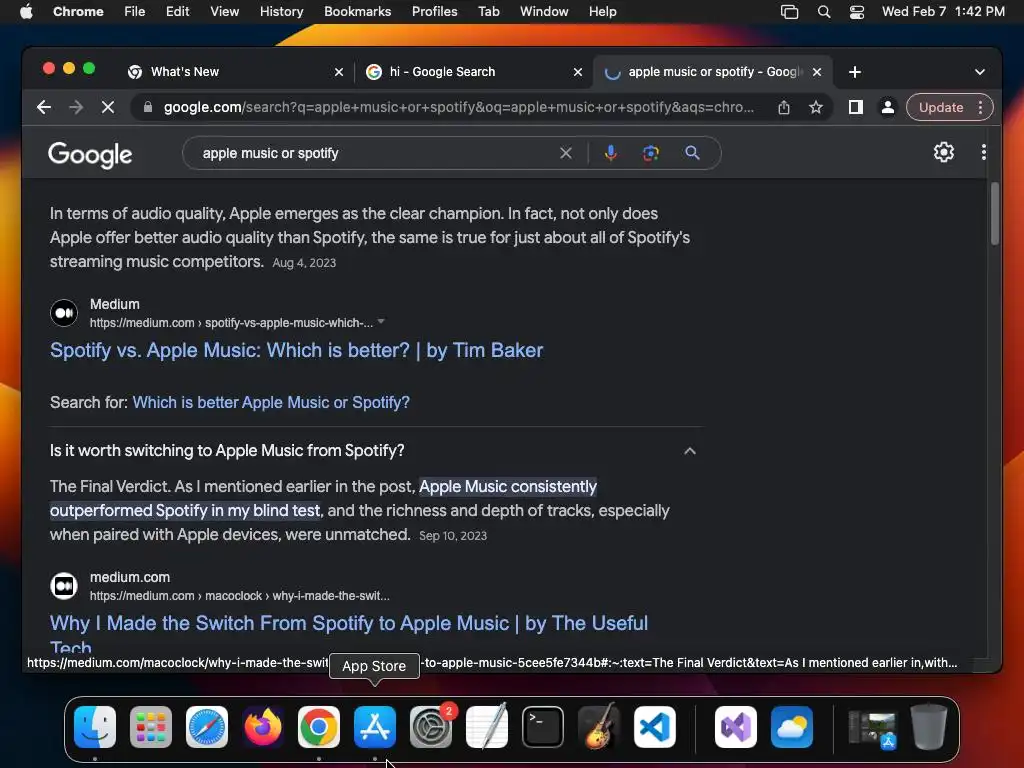Open the Trash in the Dock
1024x768 pixels.
(x=929, y=726)
